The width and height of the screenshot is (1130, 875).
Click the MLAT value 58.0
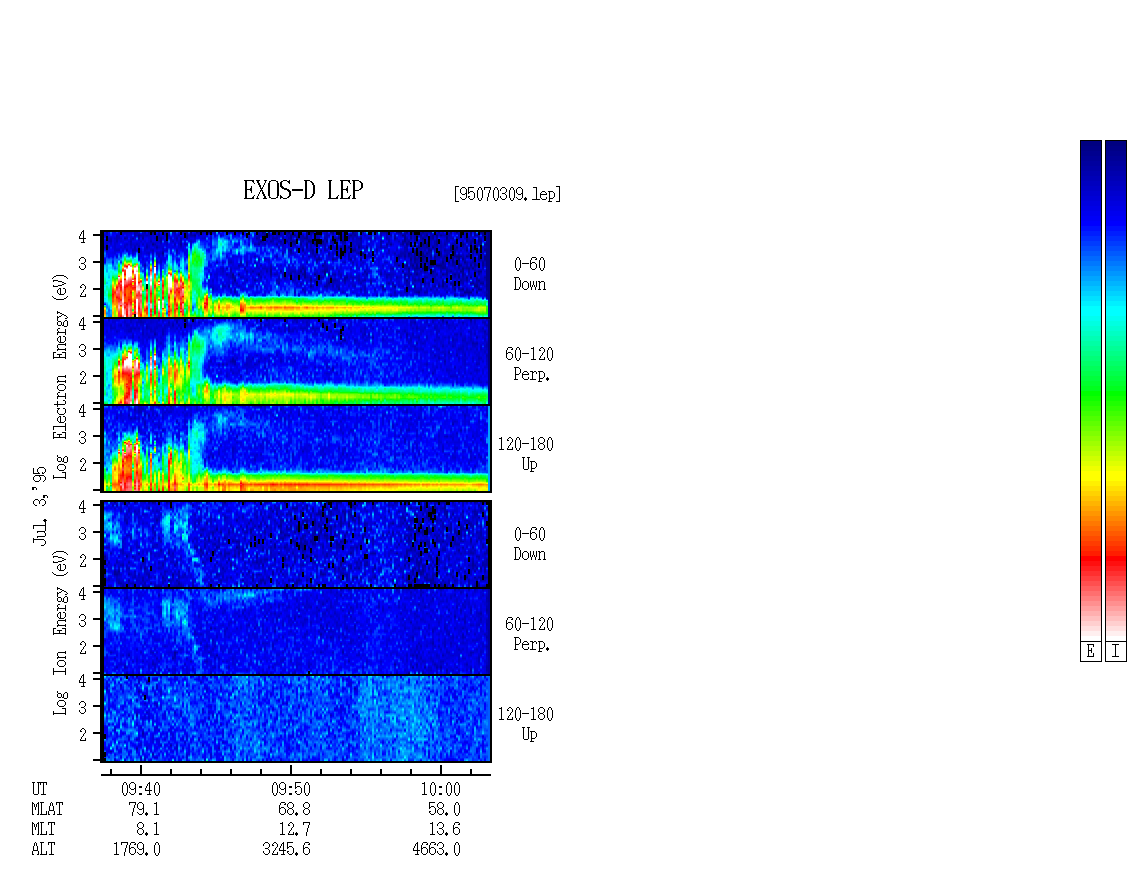coord(444,809)
